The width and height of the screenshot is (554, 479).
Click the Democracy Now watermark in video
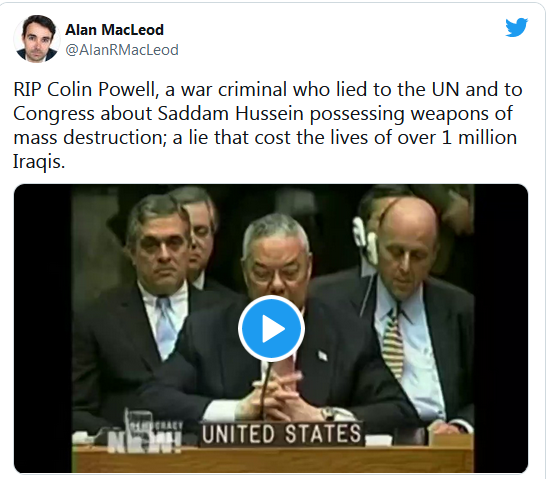pyautogui.click(x=145, y=437)
